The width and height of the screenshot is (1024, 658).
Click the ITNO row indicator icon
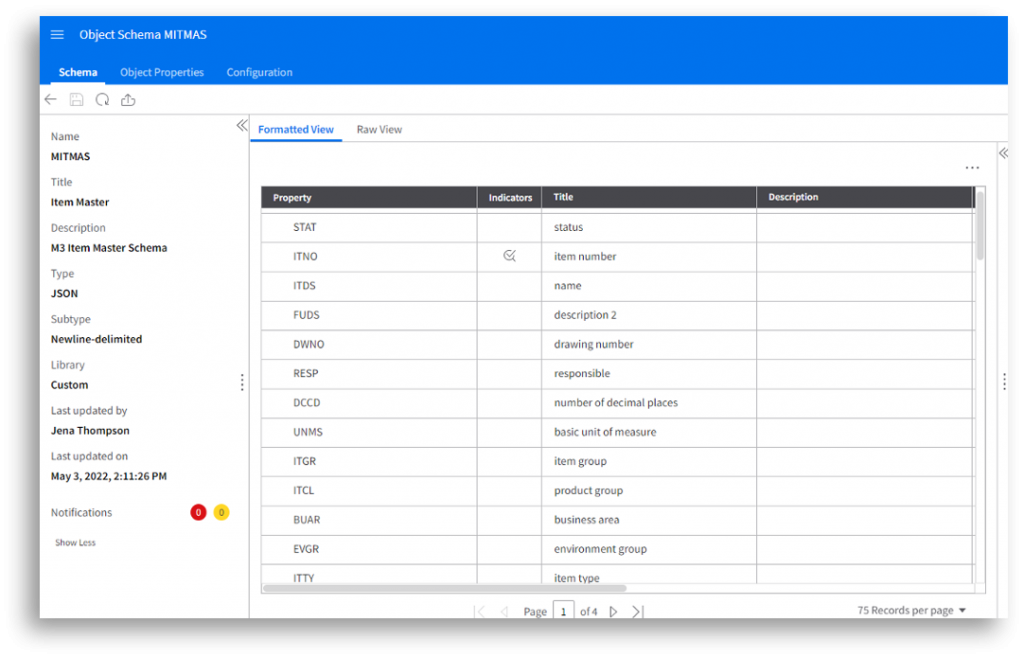click(509, 256)
